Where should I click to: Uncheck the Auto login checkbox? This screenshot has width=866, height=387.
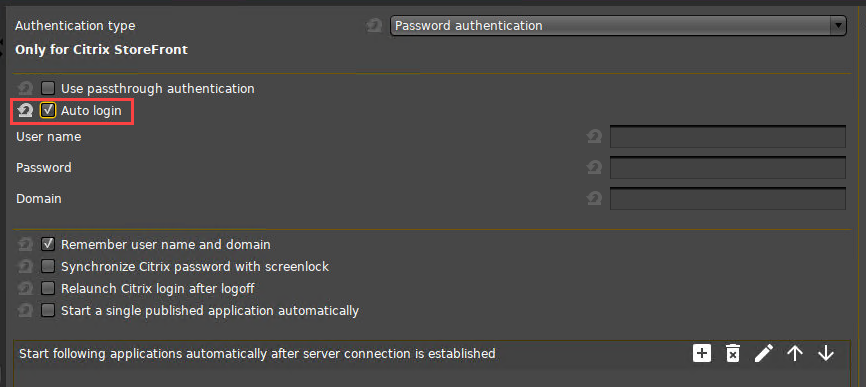tap(48, 110)
